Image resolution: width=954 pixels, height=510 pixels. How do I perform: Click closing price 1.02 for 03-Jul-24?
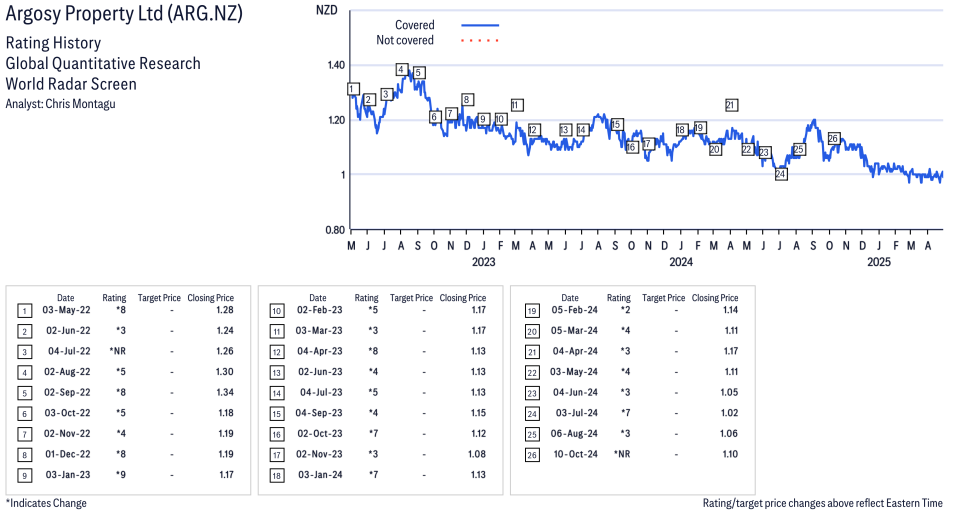click(729, 413)
